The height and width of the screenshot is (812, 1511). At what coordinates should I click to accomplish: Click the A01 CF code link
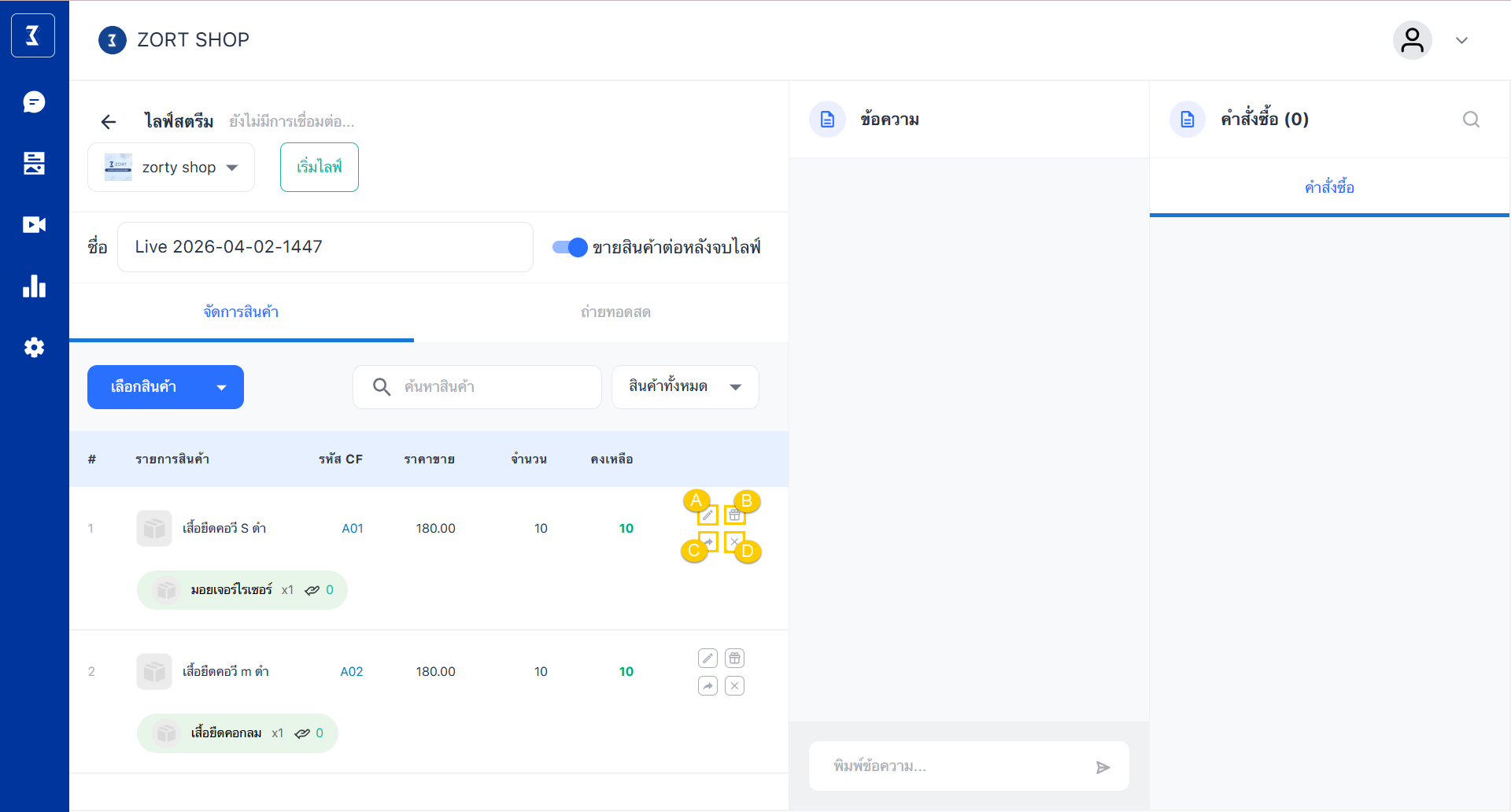click(353, 529)
